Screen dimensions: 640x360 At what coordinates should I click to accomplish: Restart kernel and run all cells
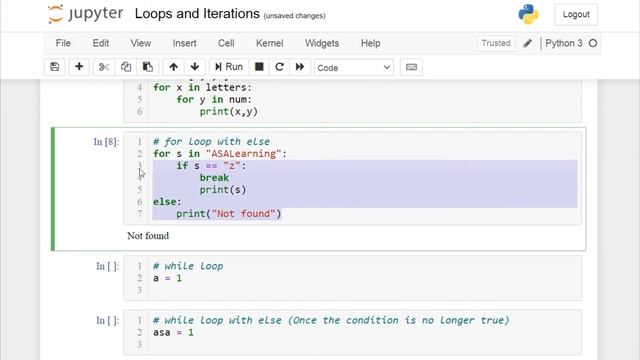coord(300,67)
